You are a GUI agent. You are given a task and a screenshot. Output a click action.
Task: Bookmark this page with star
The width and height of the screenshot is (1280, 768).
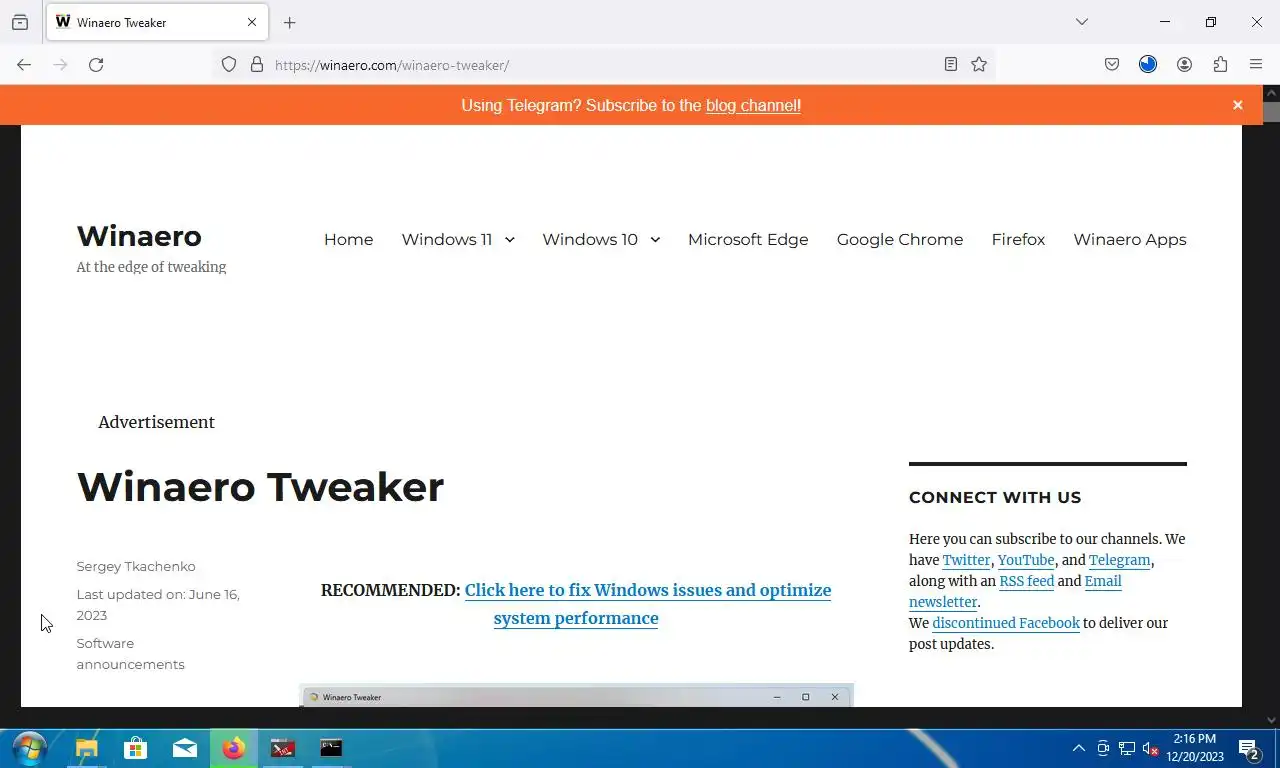coord(979,65)
